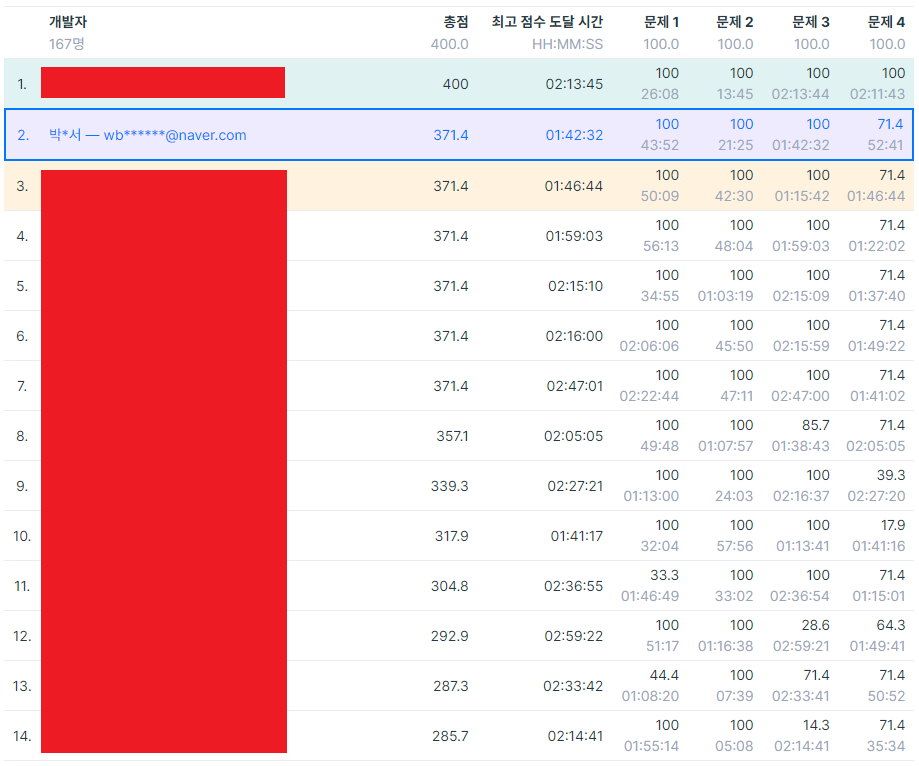Image resolution: width=919 pixels, height=766 pixels.
Task: Select the time 02:59:22 in rank 12
Action: tap(574, 636)
